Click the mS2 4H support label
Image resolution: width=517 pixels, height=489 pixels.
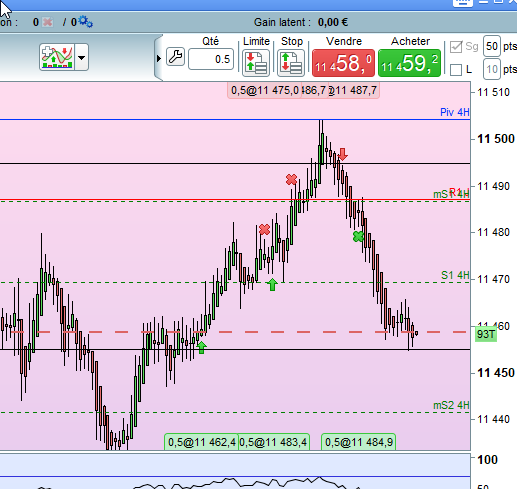coord(451,405)
